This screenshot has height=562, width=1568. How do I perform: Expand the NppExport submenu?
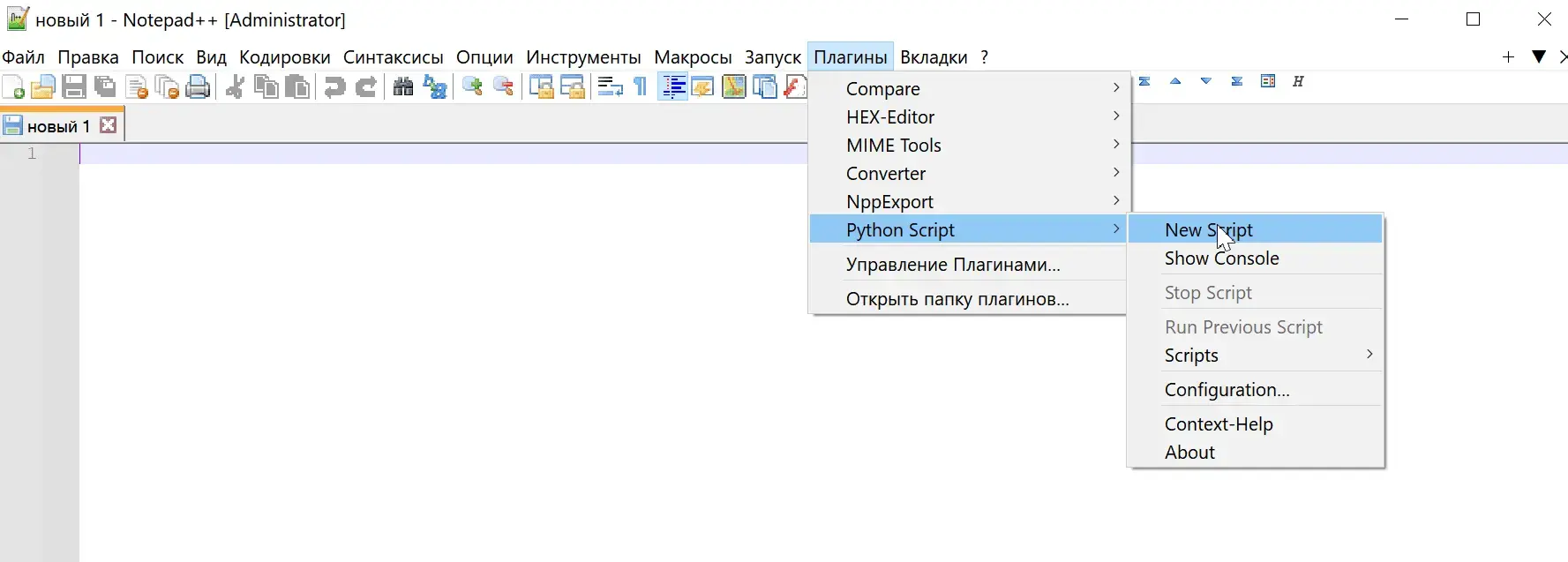pyautogui.click(x=968, y=201)
